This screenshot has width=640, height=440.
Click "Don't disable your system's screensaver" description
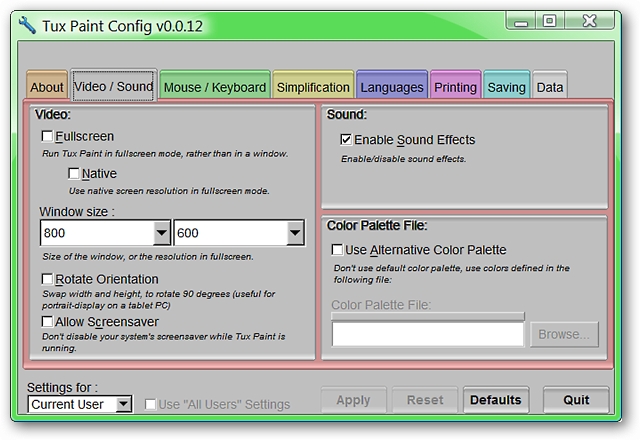click(164, 342)
